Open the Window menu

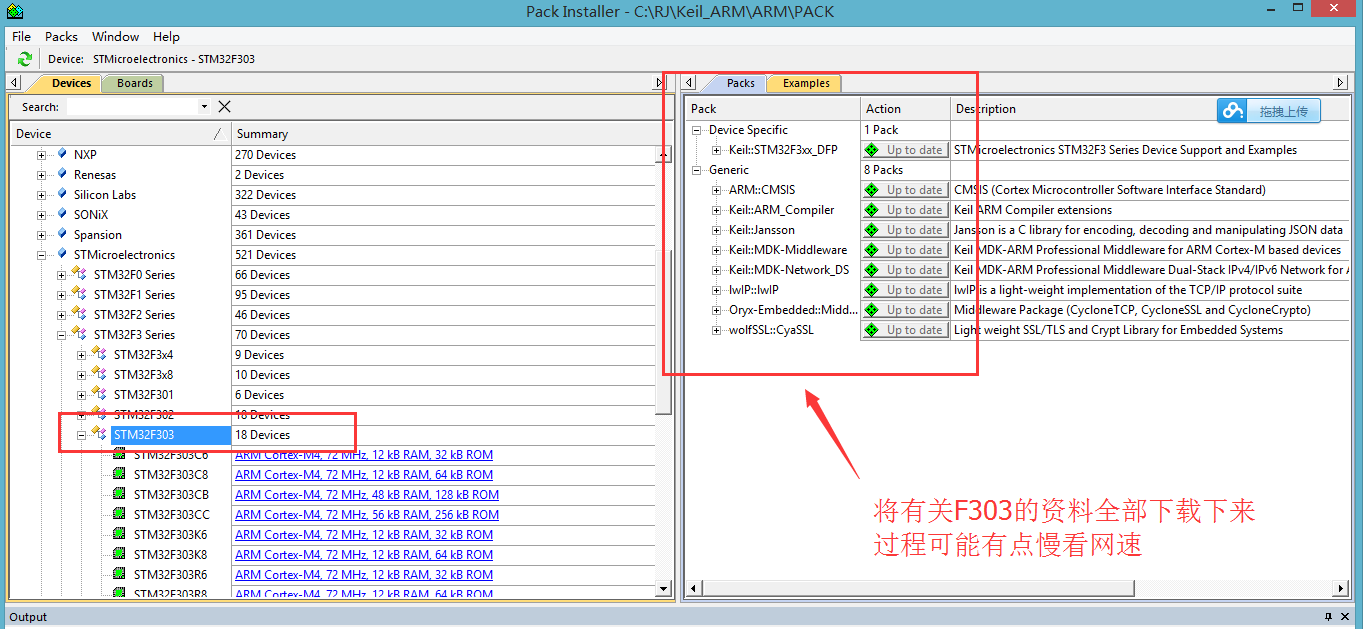[x=116, y=37]
